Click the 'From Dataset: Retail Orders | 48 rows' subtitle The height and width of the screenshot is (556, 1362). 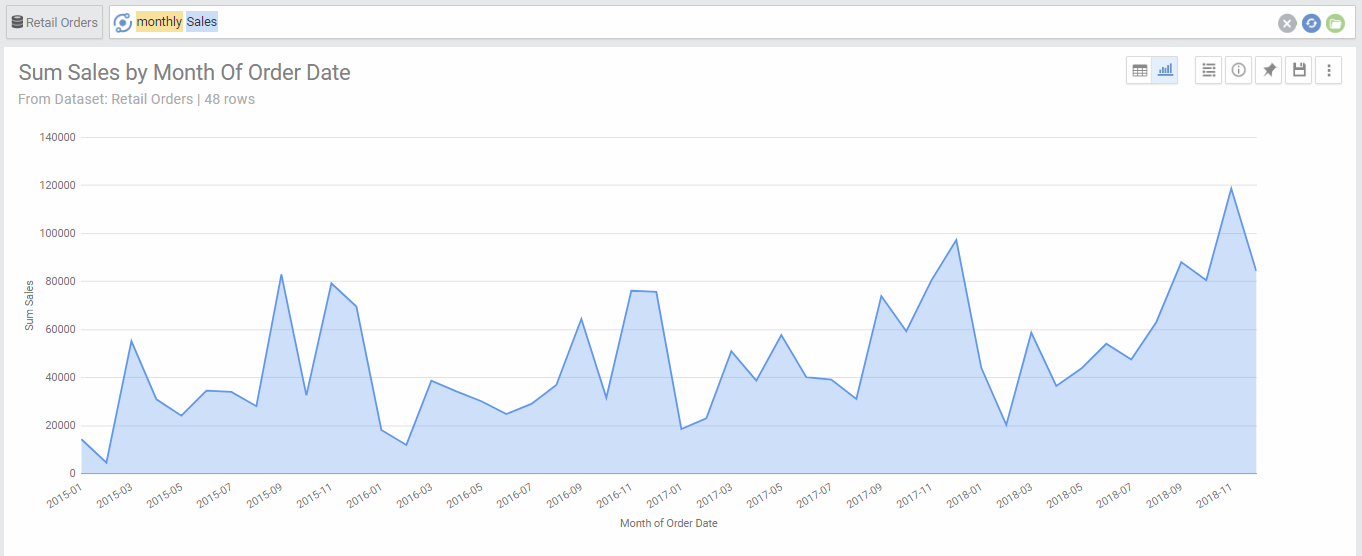pyautogui.click(x=136, y=99)
